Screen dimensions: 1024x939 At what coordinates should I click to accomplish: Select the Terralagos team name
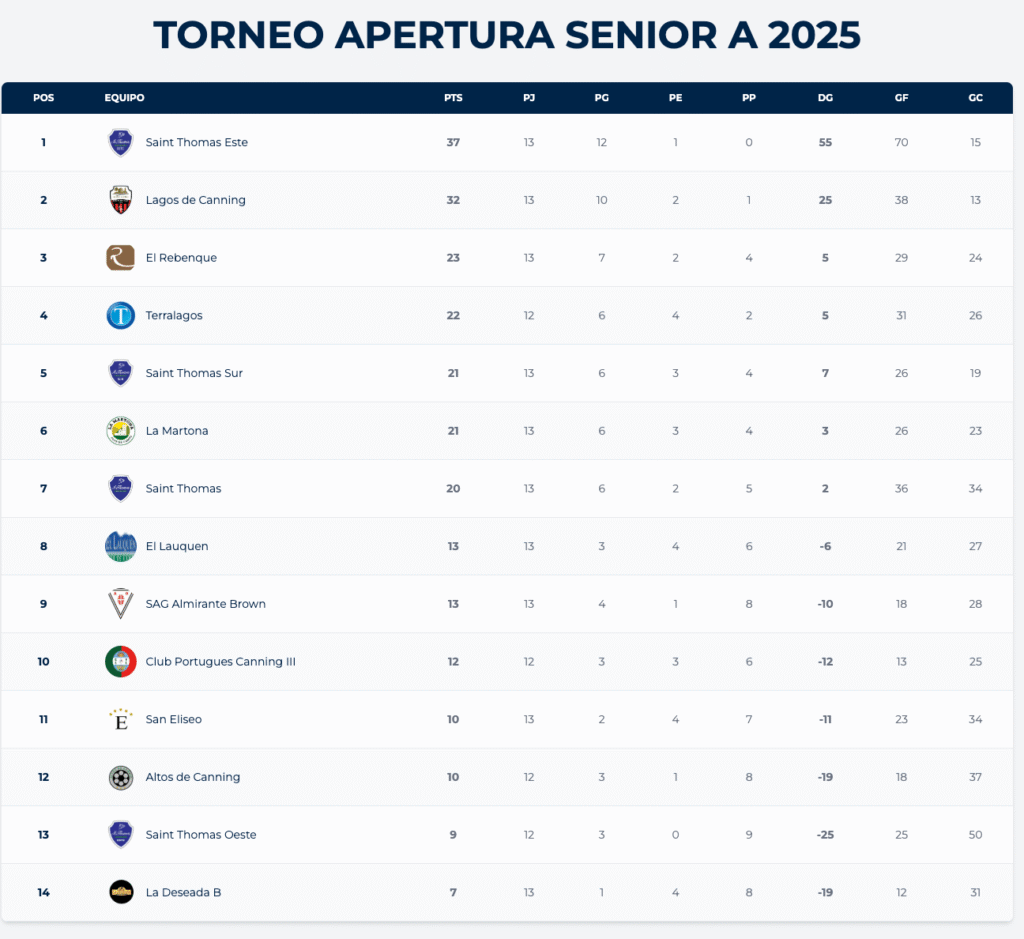coord(174,316)
